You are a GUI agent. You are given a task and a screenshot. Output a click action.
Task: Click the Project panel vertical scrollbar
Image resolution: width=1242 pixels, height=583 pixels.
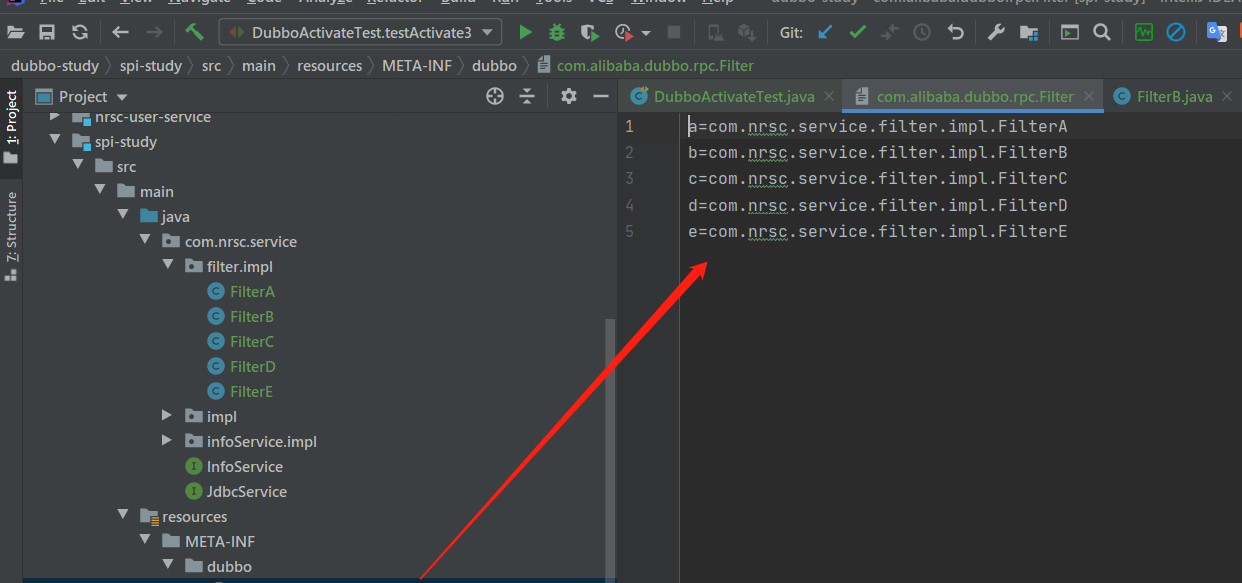pos(611,448)
